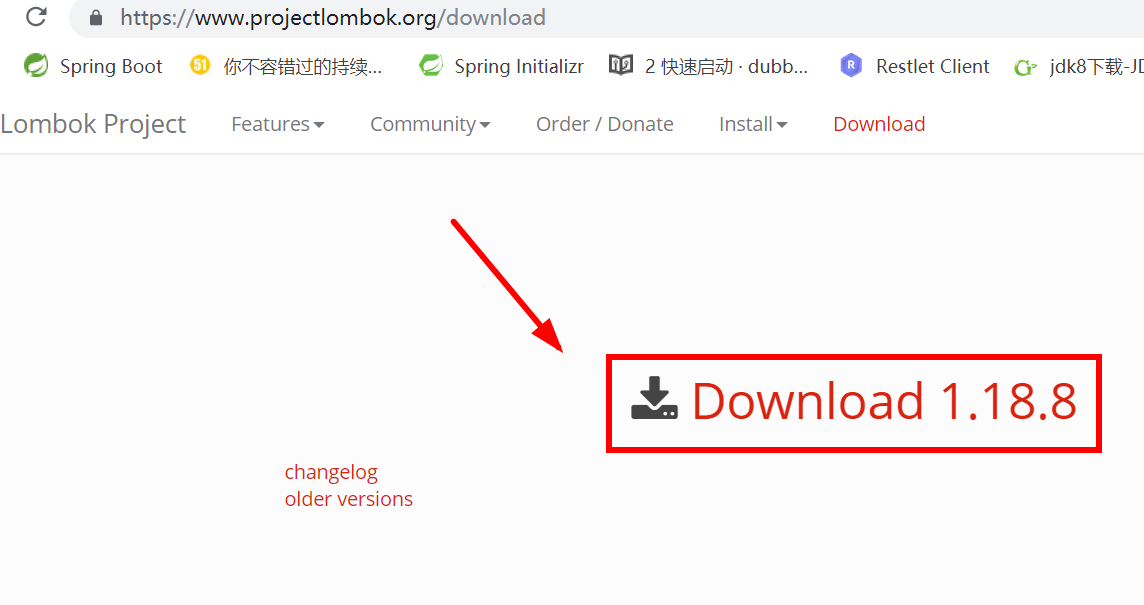Click the browser reload icon
1144x605 pixels.
36,16
